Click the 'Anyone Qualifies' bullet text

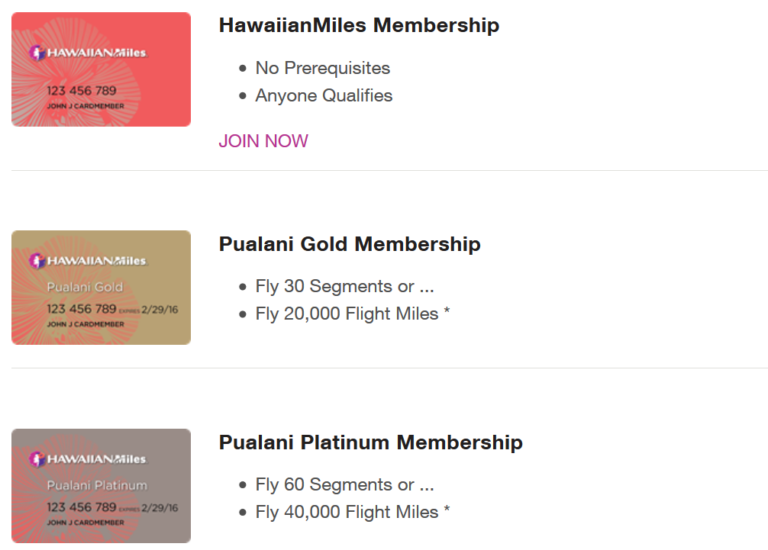tap(324, 96)
